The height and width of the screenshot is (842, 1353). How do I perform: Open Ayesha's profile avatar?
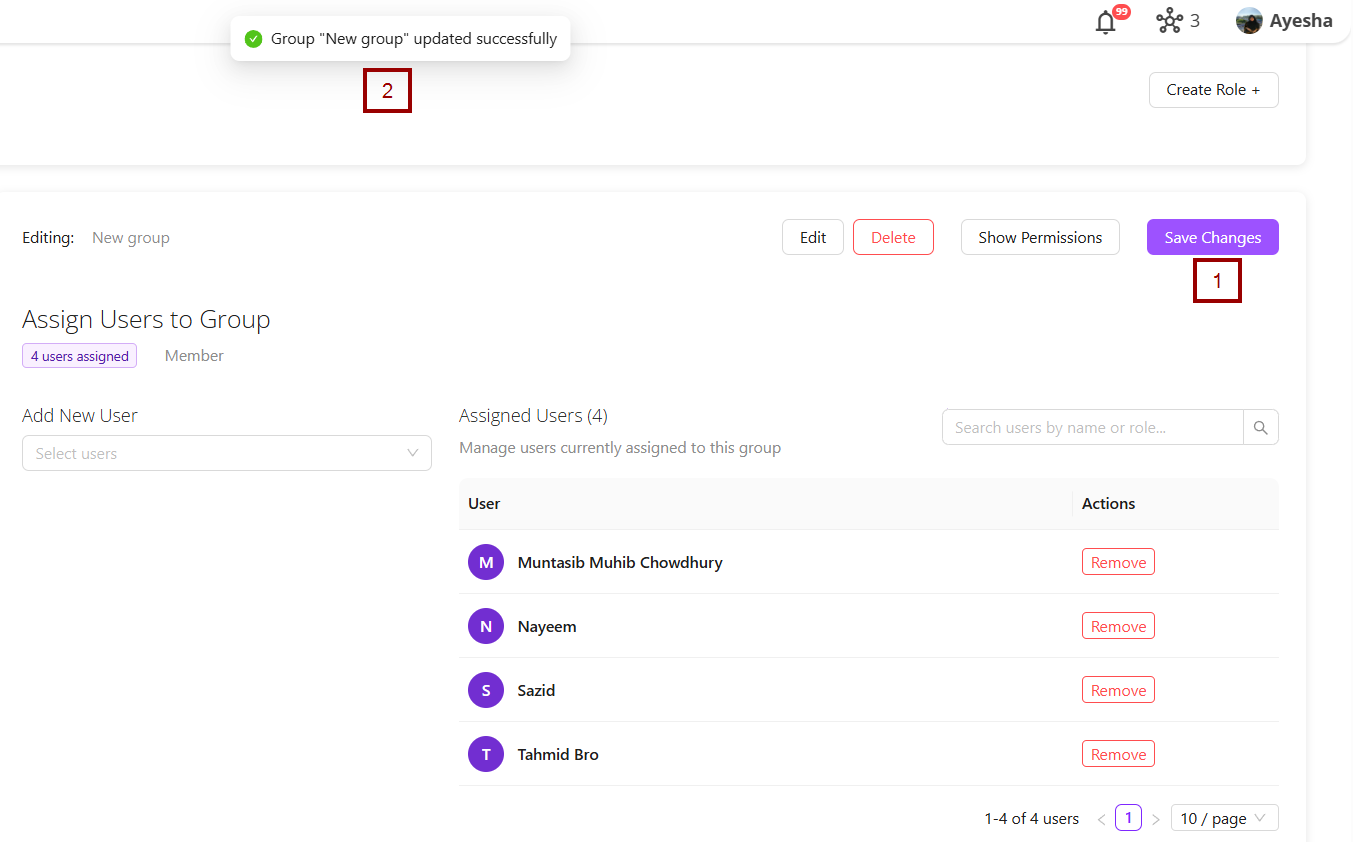pyautogui.click(x=1249, y=21)
